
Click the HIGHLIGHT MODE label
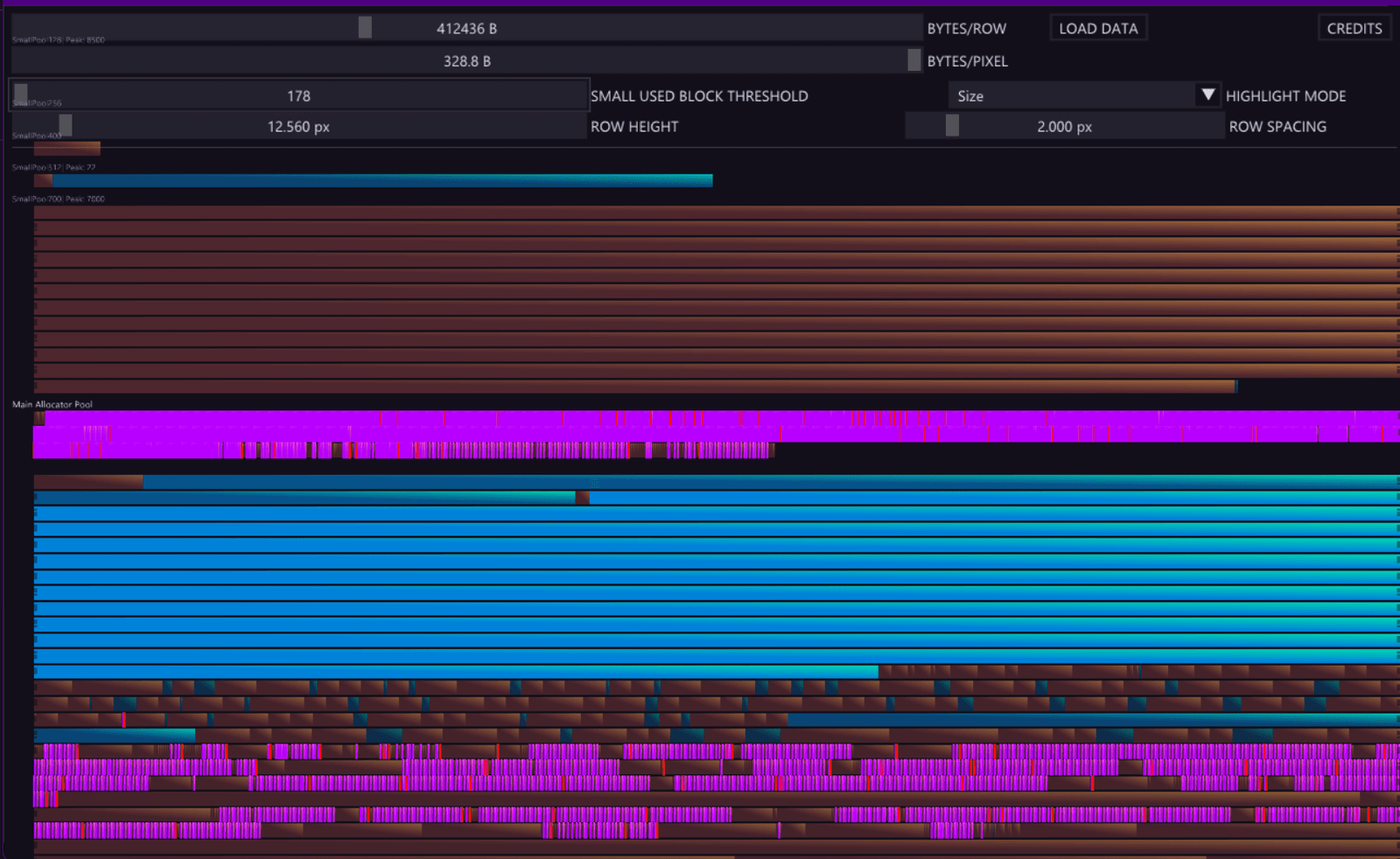pos(1285,96)
